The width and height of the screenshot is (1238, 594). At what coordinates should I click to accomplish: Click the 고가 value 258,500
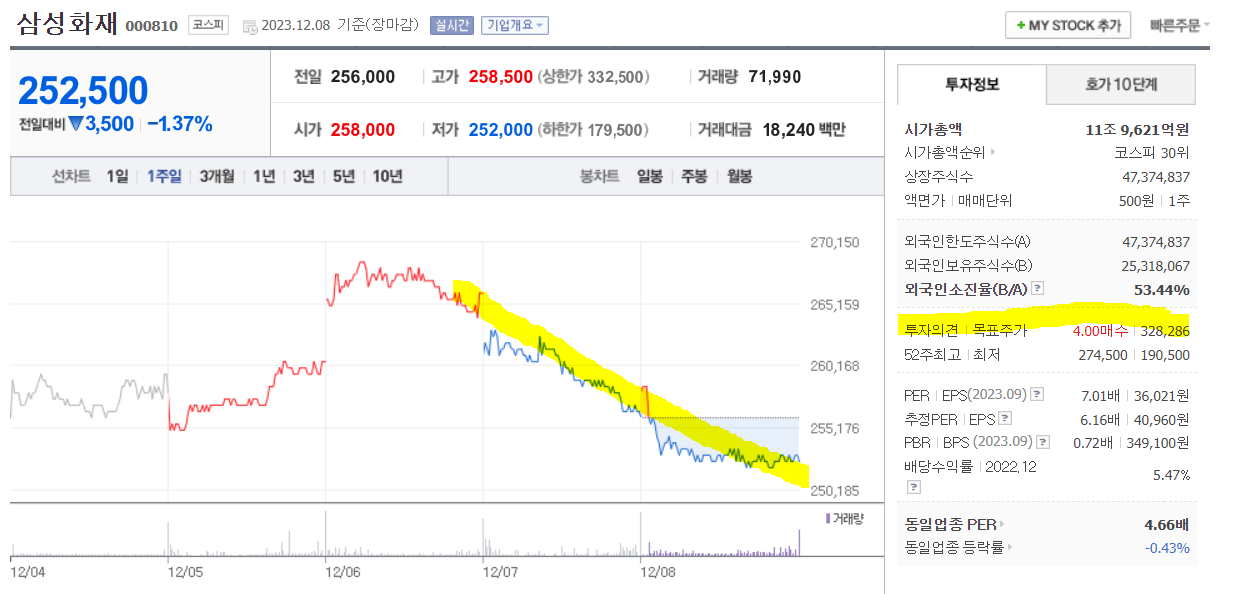tap(500, 77)
